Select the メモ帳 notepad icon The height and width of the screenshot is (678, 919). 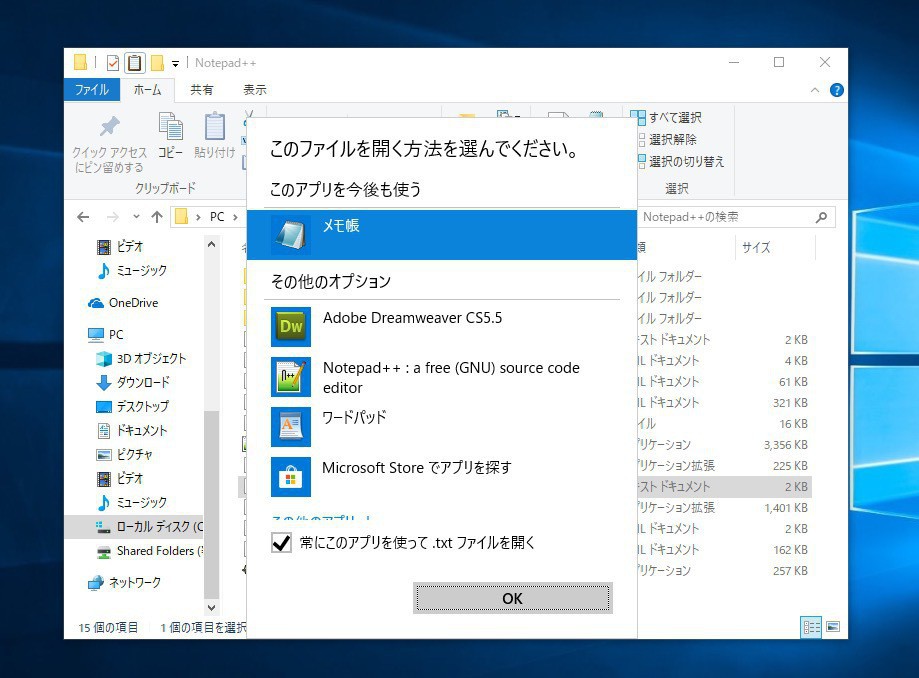point(291,234)
